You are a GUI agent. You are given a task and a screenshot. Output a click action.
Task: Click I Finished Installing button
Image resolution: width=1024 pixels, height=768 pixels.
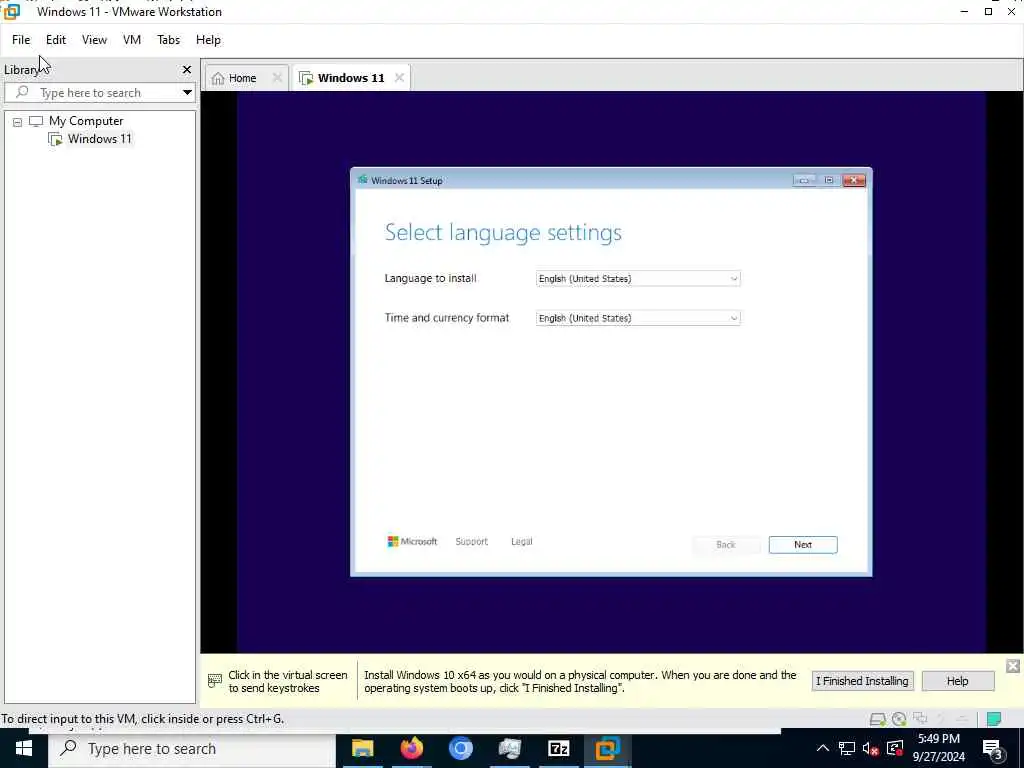coord(862,681)
